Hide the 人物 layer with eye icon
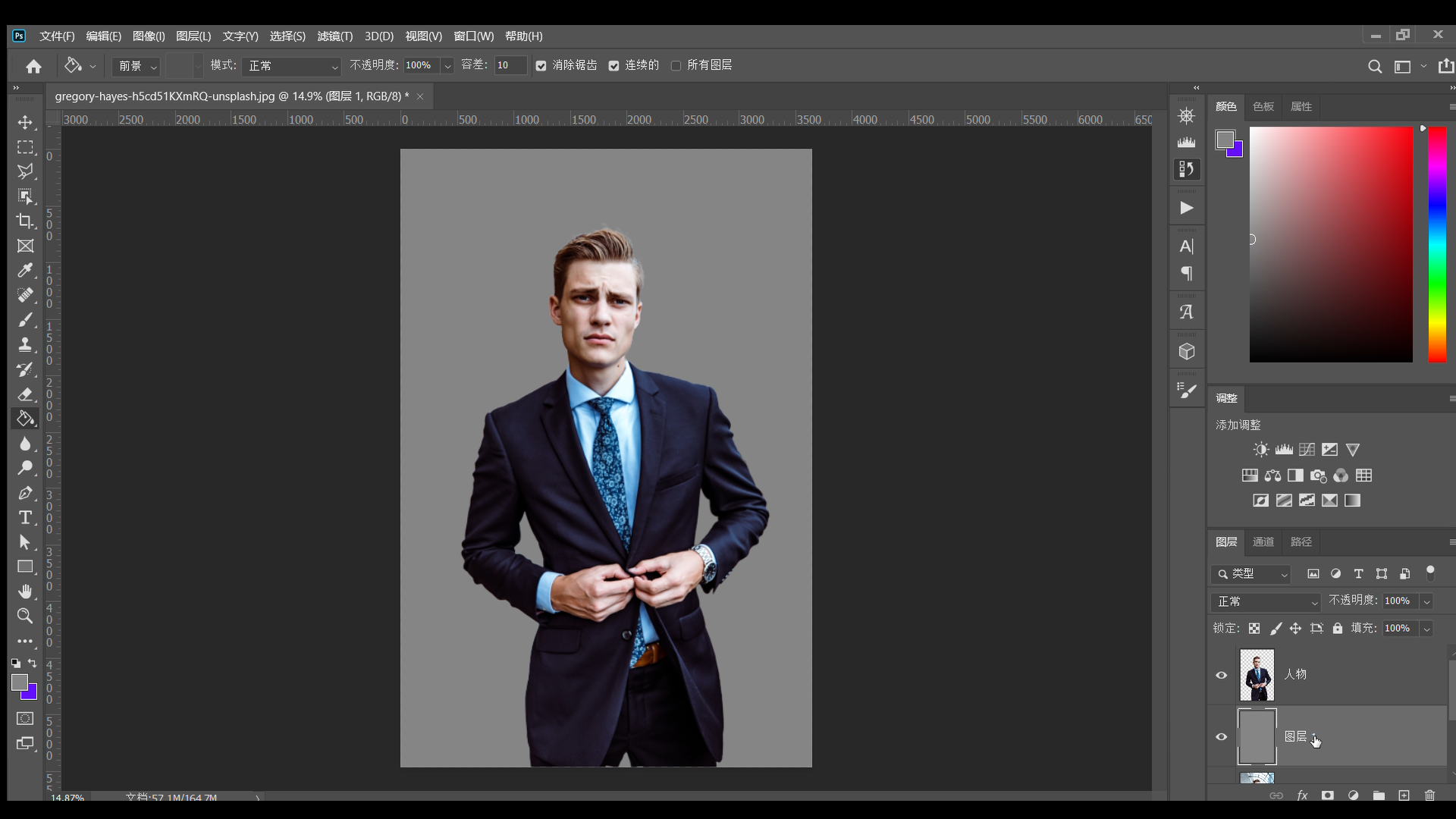This screenshot has width=1456, height=819. (x=1221, y=675)
